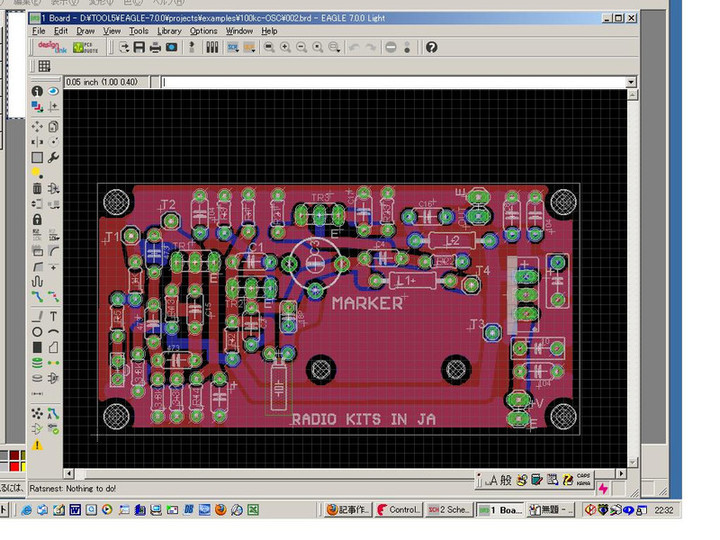
Task: Open the Library menu
Action: pos(169,31)
